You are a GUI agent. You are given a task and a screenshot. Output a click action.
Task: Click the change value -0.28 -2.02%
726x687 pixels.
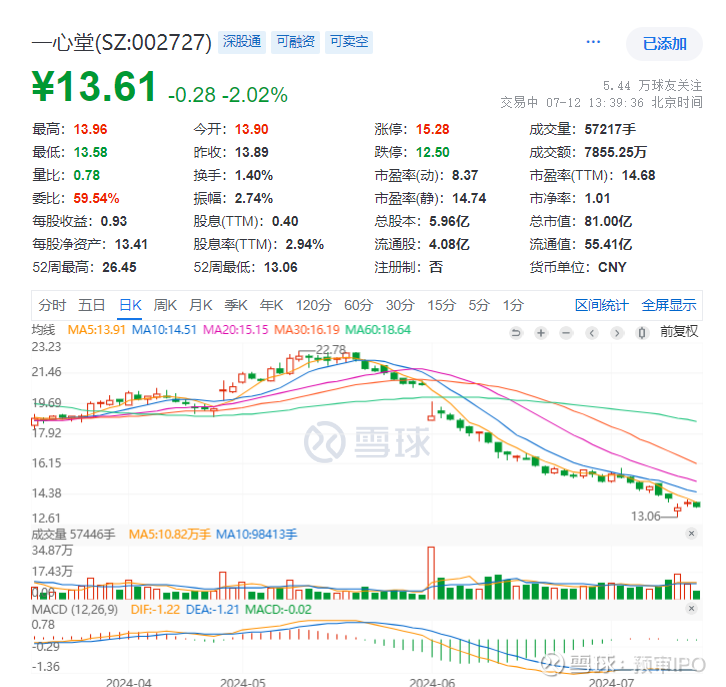[x=228, y=95]
